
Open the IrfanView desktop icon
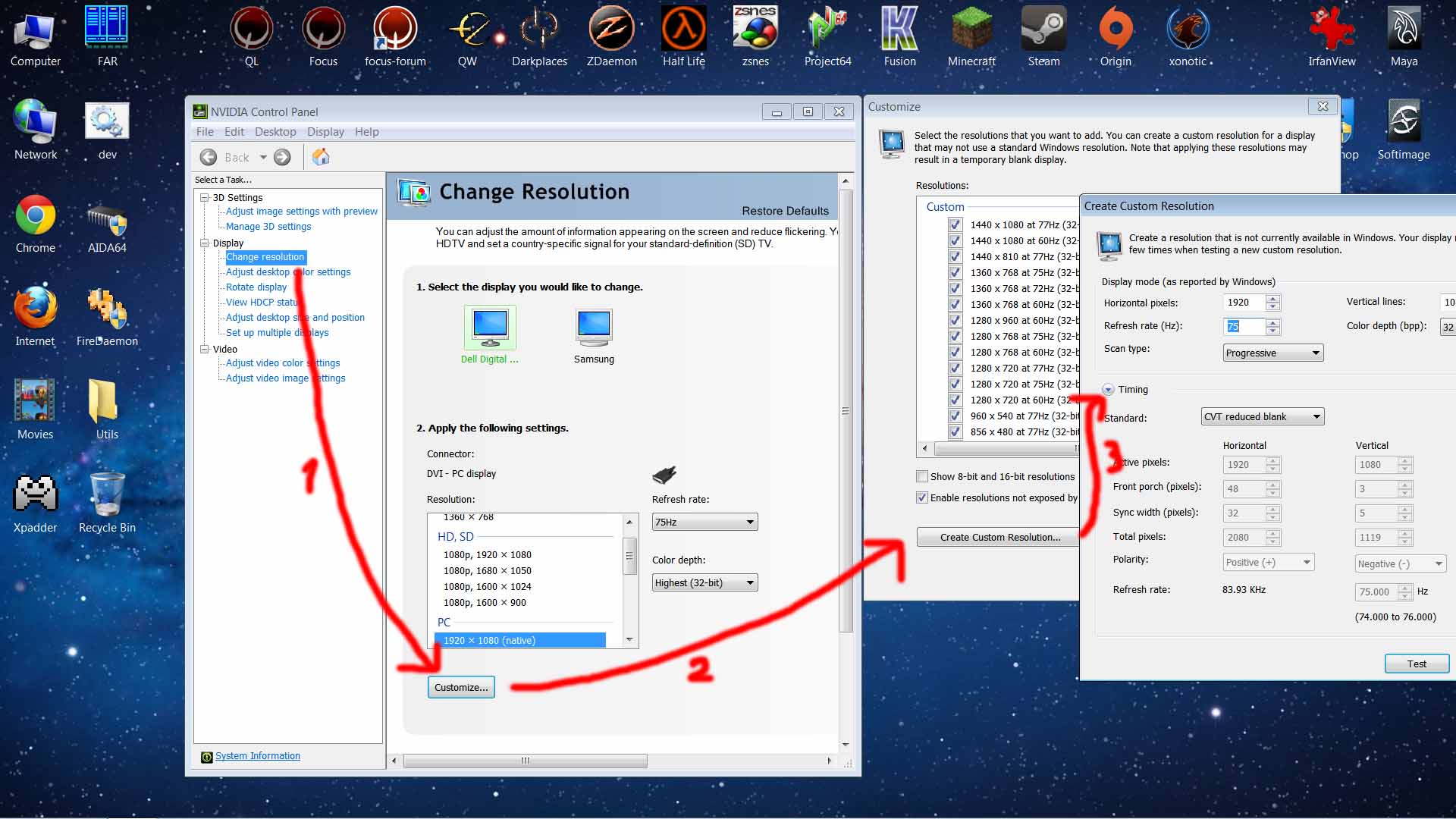1332,30
